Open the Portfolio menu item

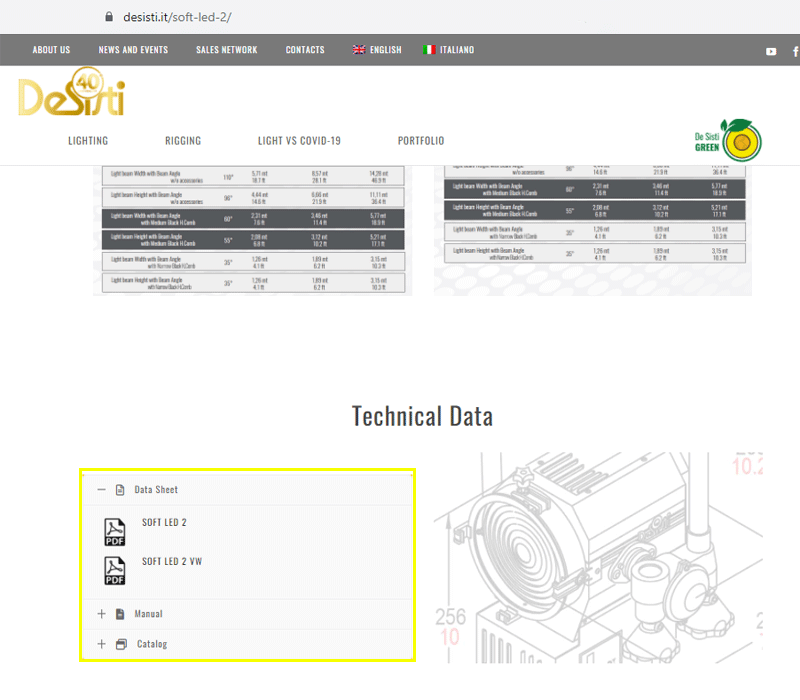pyautogui.click(x=421, y=141)
